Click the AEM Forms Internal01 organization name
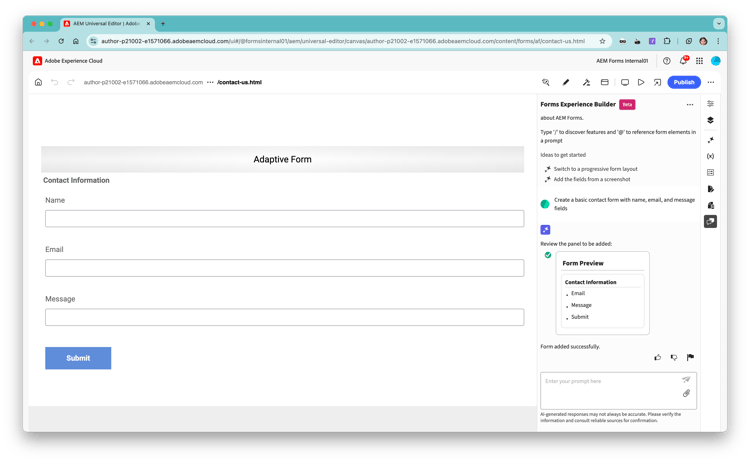 pyautogui.click(x=622, y=61)
